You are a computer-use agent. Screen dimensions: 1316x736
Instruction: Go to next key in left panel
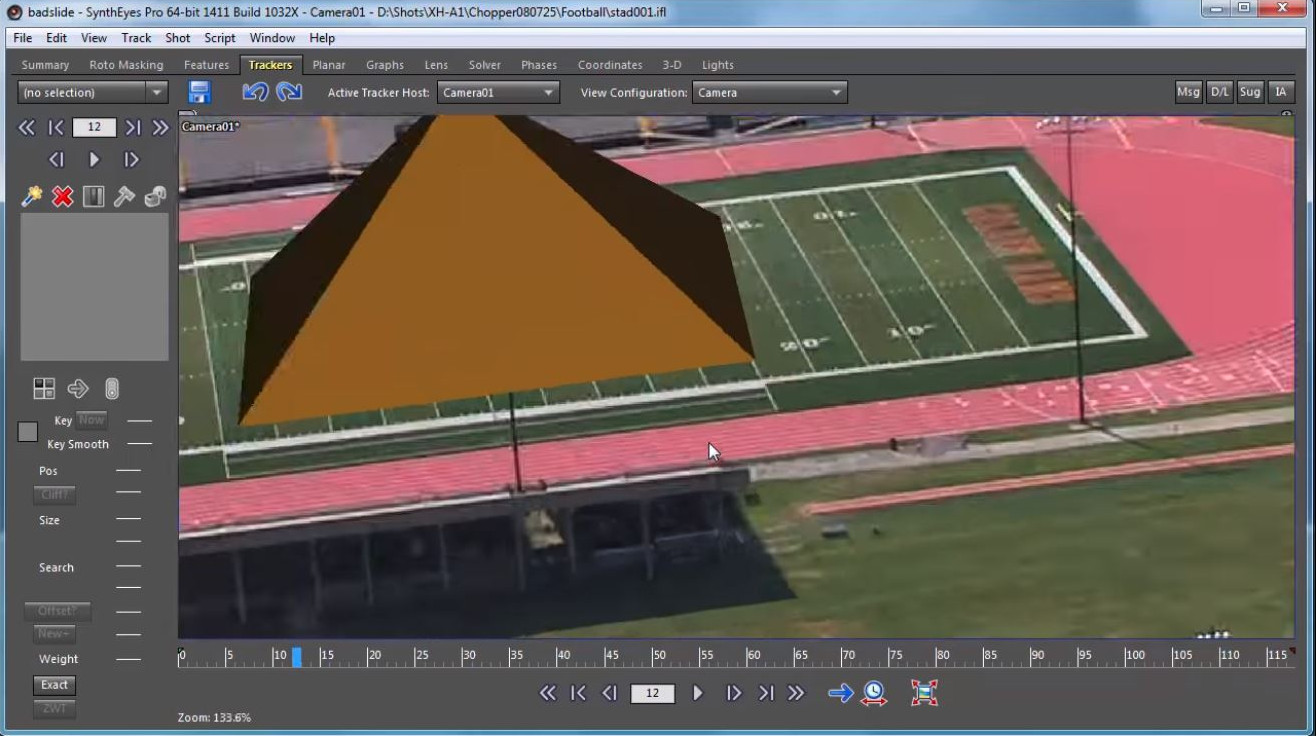[x=132, y=127]
